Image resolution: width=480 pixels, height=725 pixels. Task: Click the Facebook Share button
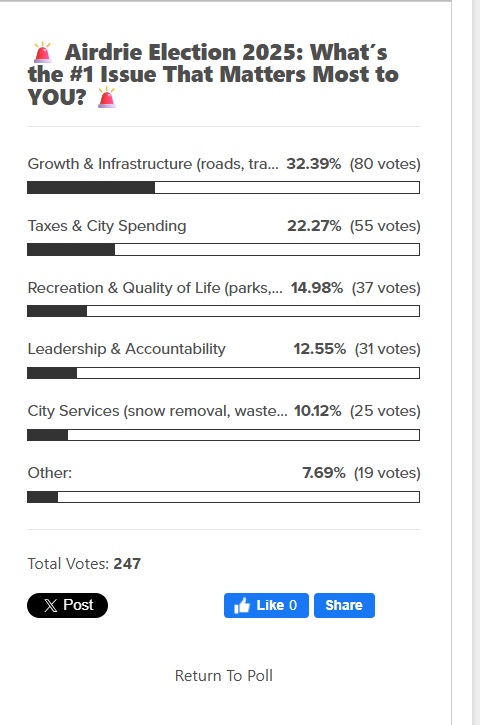click(344, 605)
